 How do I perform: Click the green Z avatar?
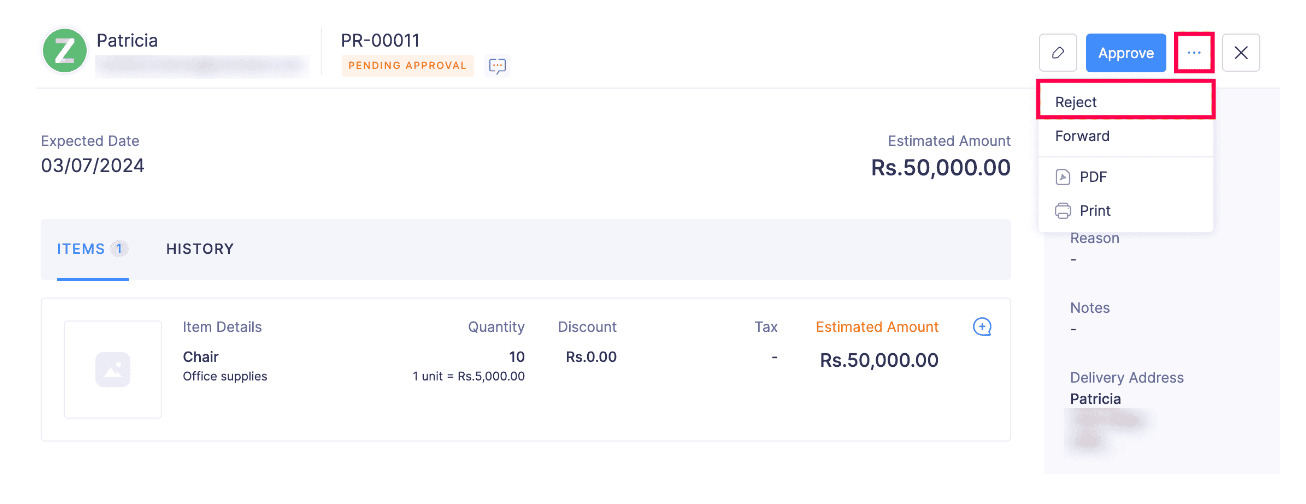coord(65,51)
